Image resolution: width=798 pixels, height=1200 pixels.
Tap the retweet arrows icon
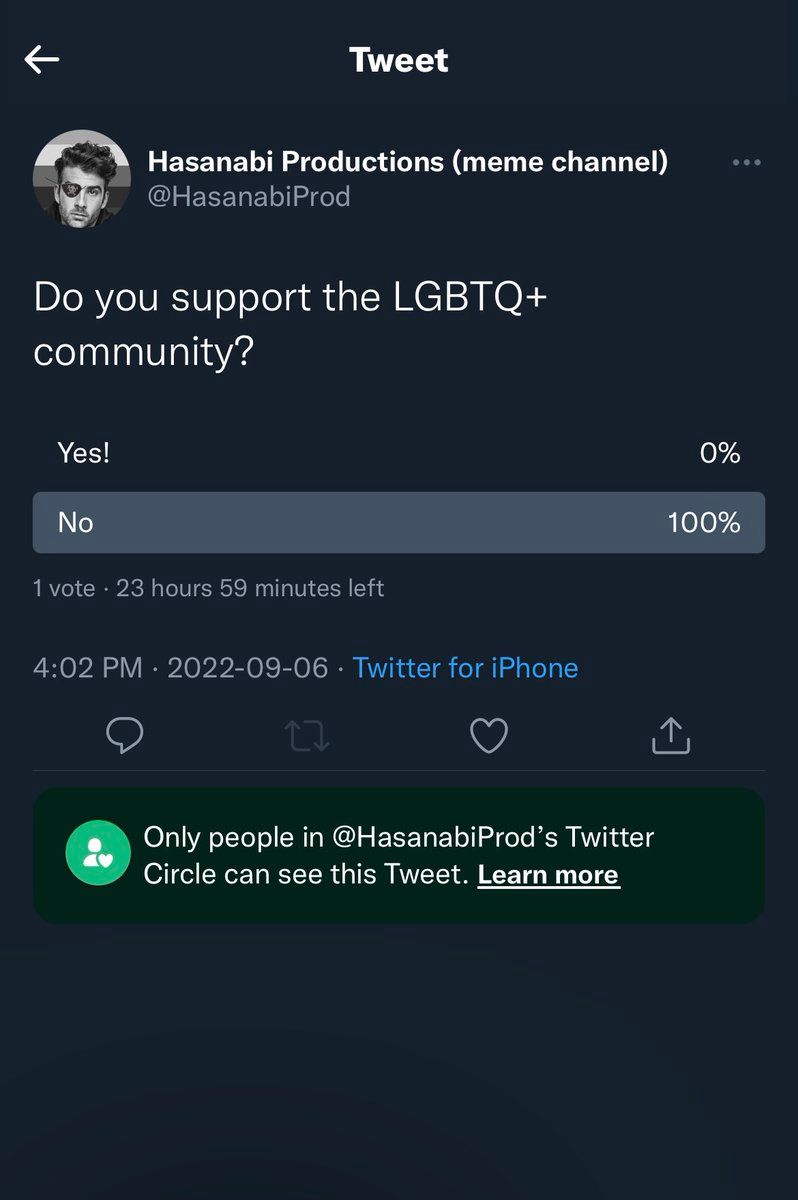307,737
